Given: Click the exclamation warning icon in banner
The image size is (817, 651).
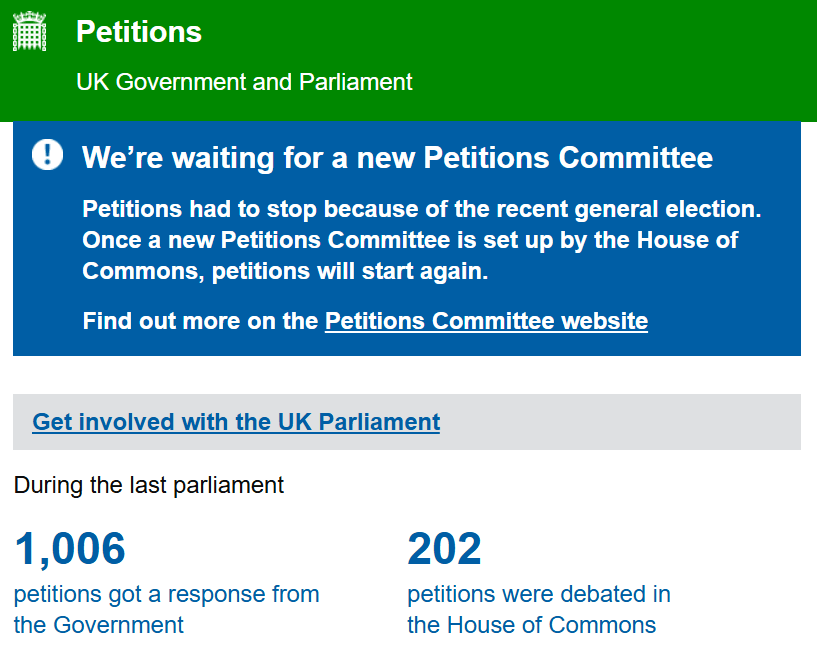Looking at the screenshot, I should coord(47,155).
